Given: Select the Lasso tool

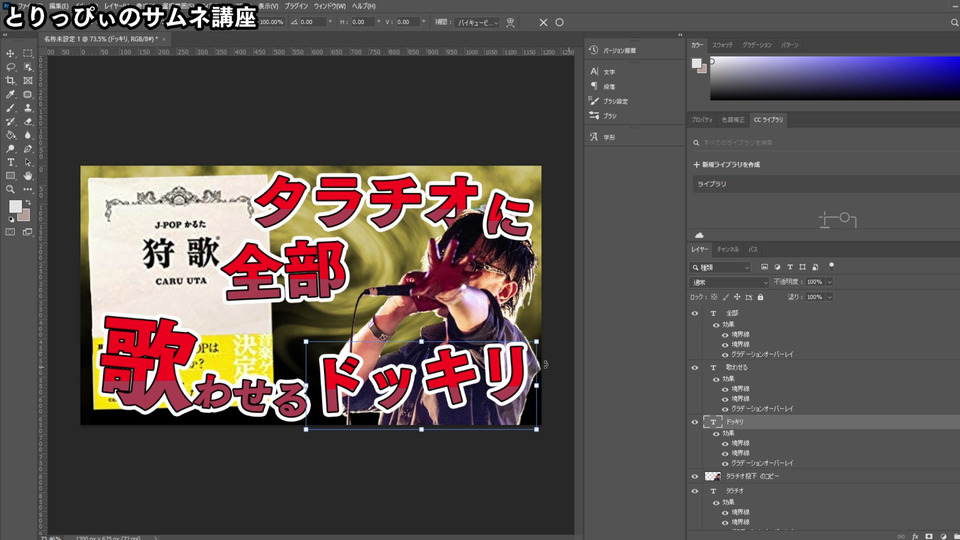Looking at the screenshot, I should 10,67.
